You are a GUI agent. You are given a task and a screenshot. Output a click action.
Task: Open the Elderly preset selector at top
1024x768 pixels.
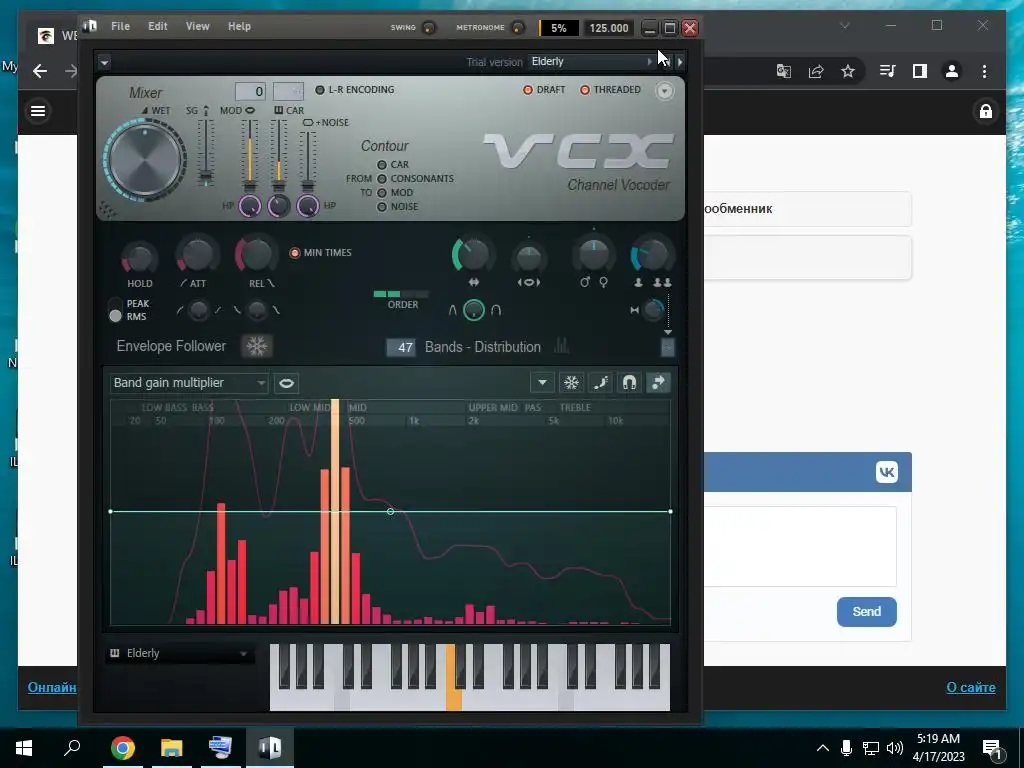point(590,61)
